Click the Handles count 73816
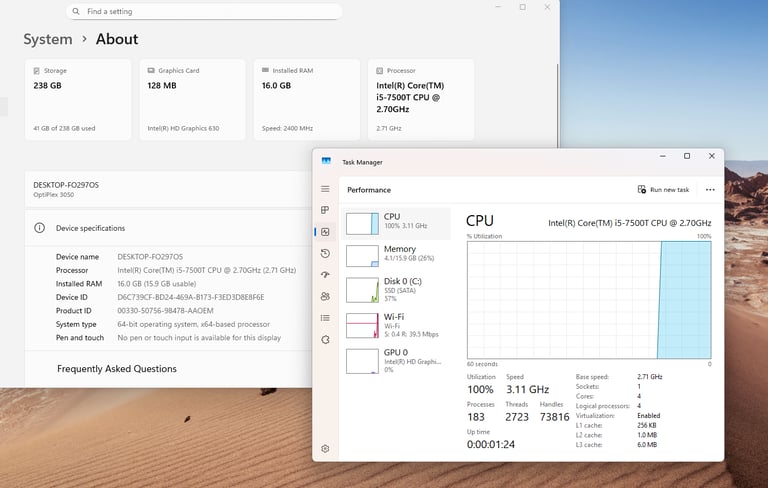This screenshot has width=768, height=488. pyautogui.click(x=554, y=417)
